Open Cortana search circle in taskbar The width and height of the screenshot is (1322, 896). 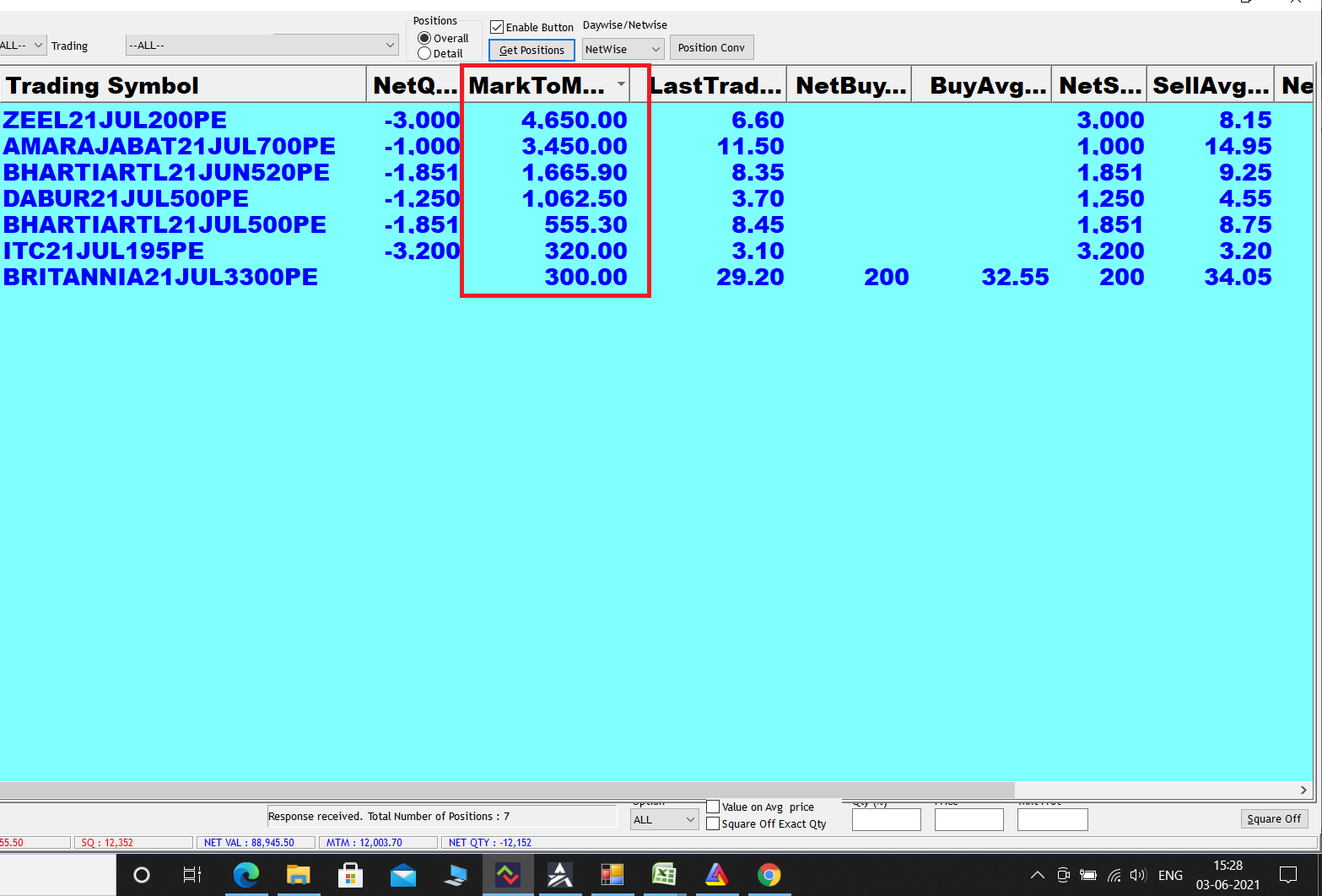[142, 875]
